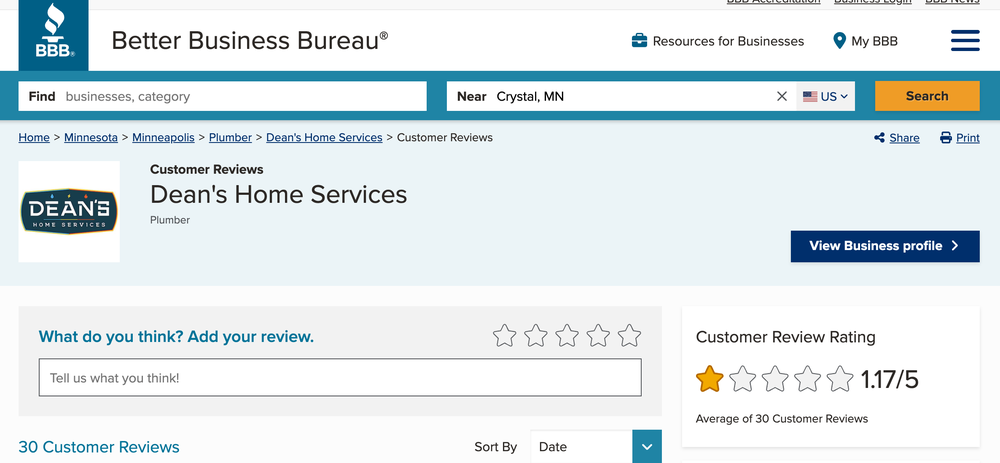Focus the Find businesses search field
Viewport: 1000px width, 463px height.
coord(240,96)
